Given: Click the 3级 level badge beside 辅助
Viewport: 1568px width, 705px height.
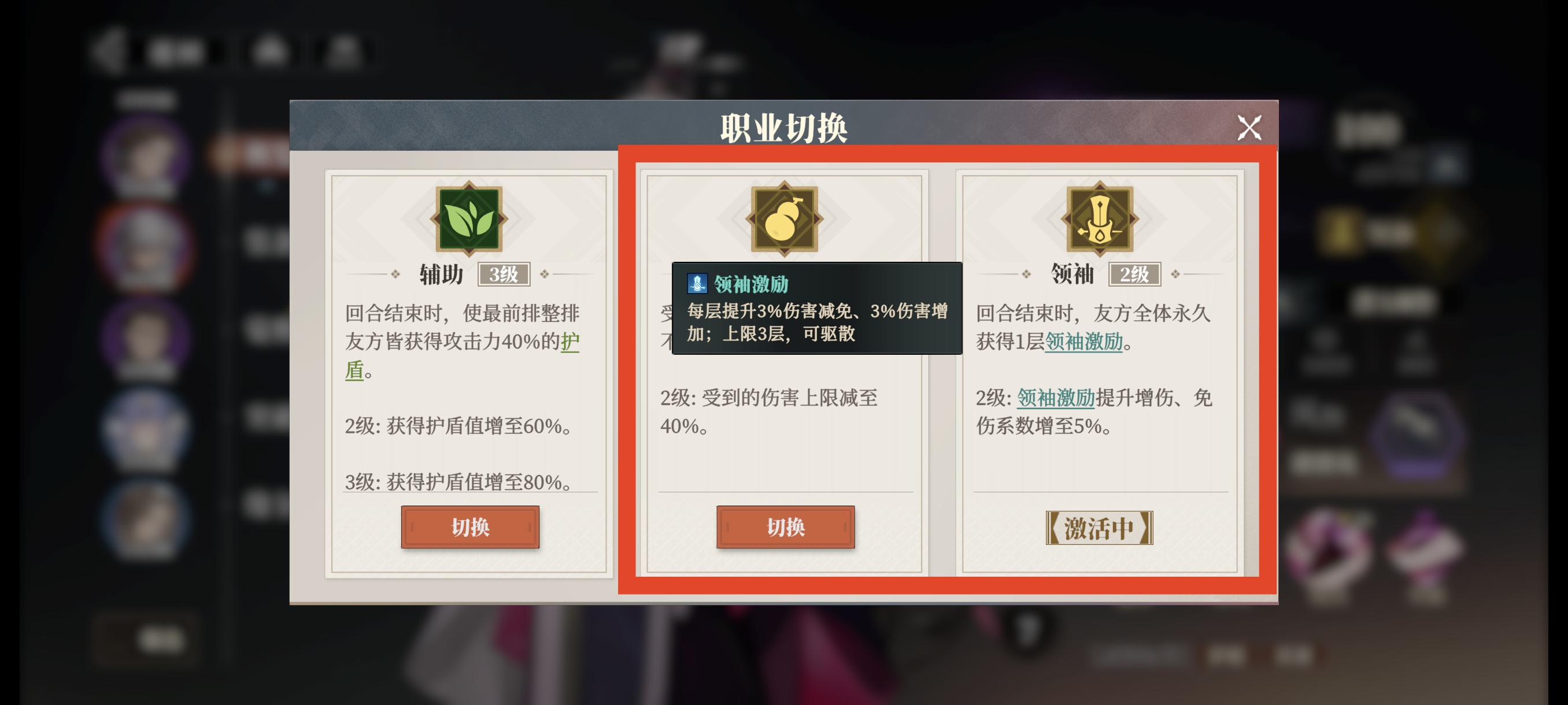Looking at the screenshot, I should click(504, 274).
